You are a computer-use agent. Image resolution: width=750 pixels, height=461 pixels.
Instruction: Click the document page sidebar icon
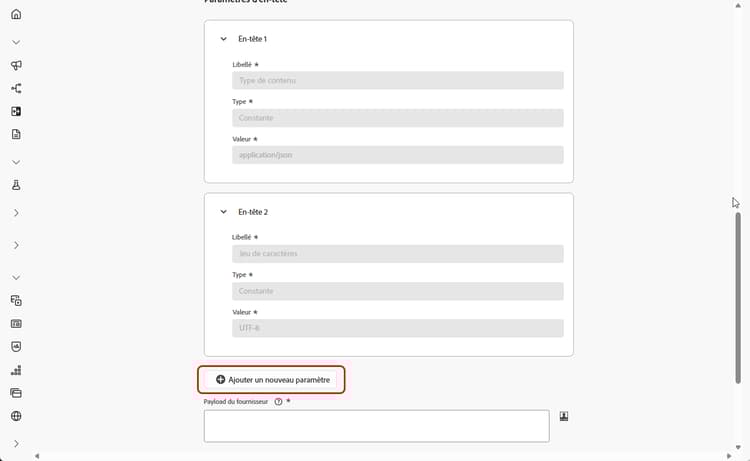point(16,134)
